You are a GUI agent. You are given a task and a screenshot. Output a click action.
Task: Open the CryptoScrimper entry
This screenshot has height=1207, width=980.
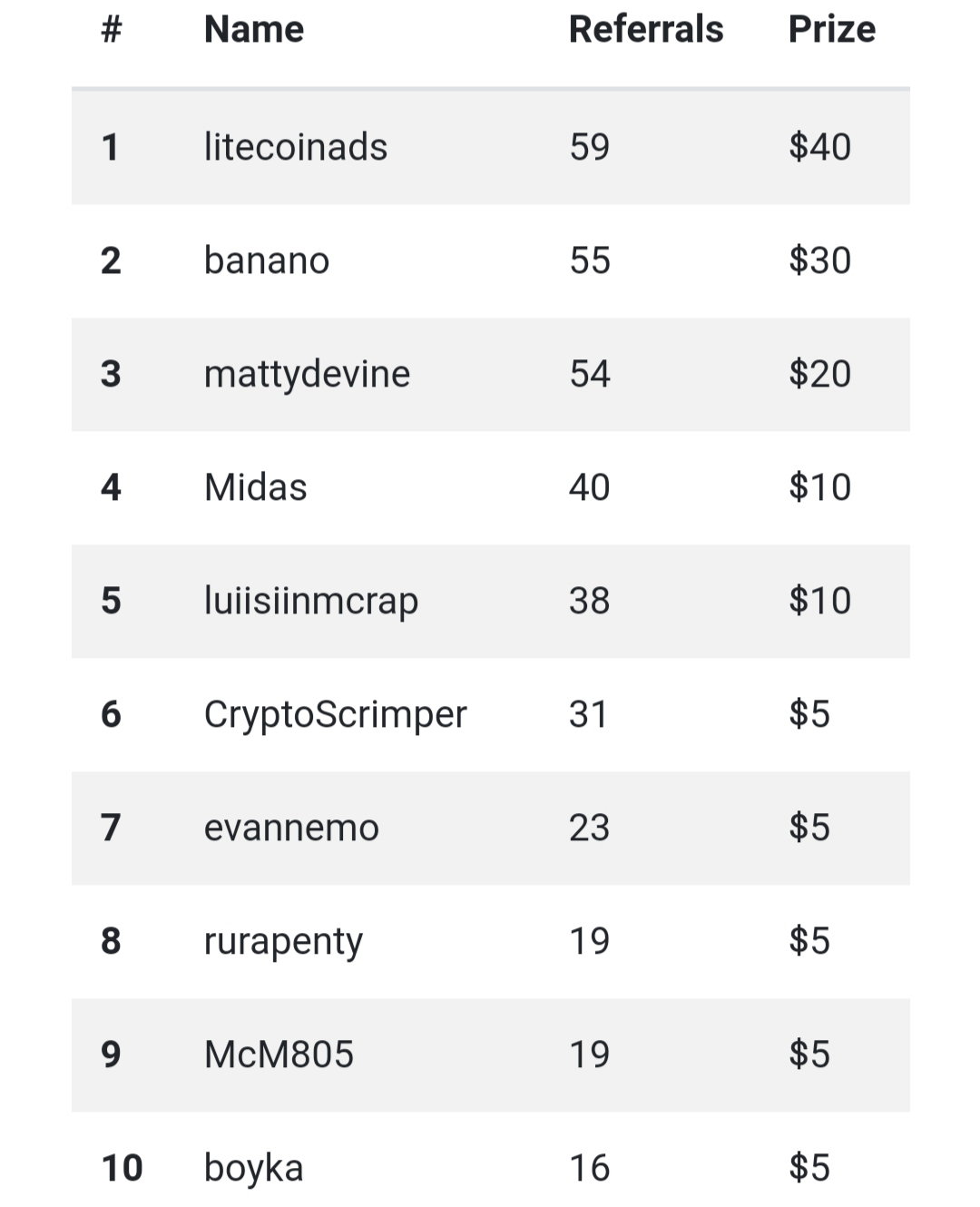(336, 714)
